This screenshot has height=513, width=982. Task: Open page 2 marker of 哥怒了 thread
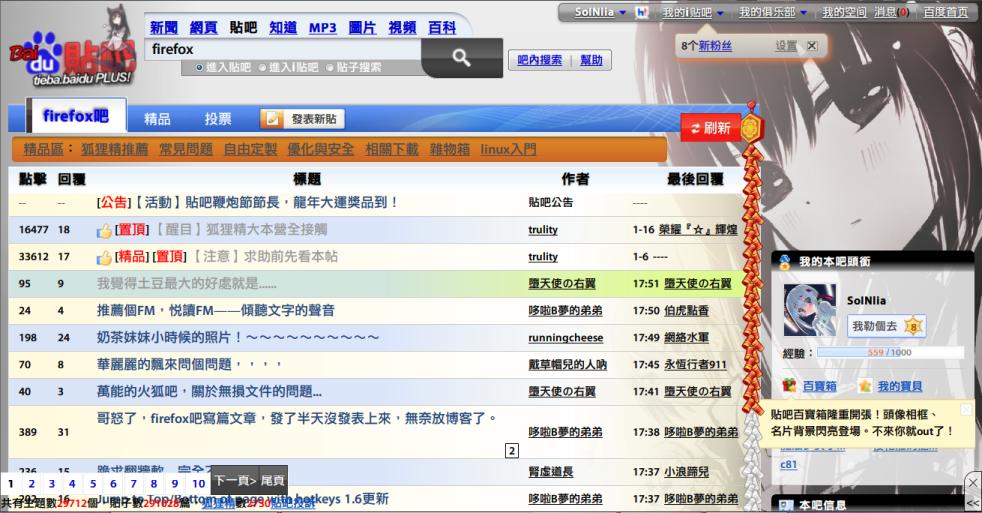coord(512,450)
